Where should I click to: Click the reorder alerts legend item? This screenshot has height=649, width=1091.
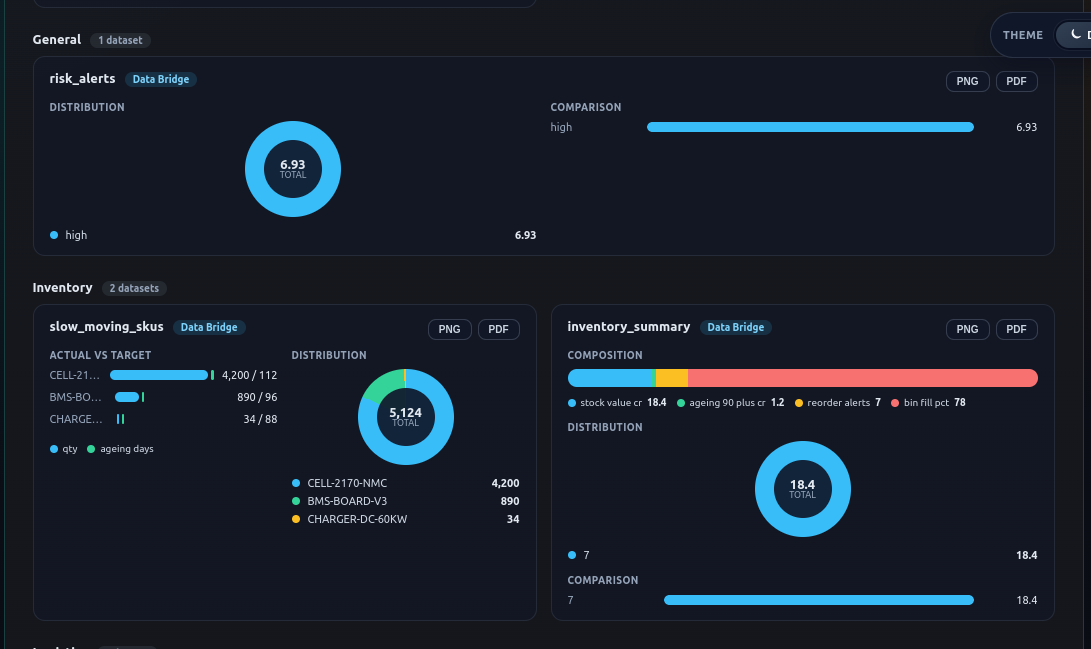838,403
